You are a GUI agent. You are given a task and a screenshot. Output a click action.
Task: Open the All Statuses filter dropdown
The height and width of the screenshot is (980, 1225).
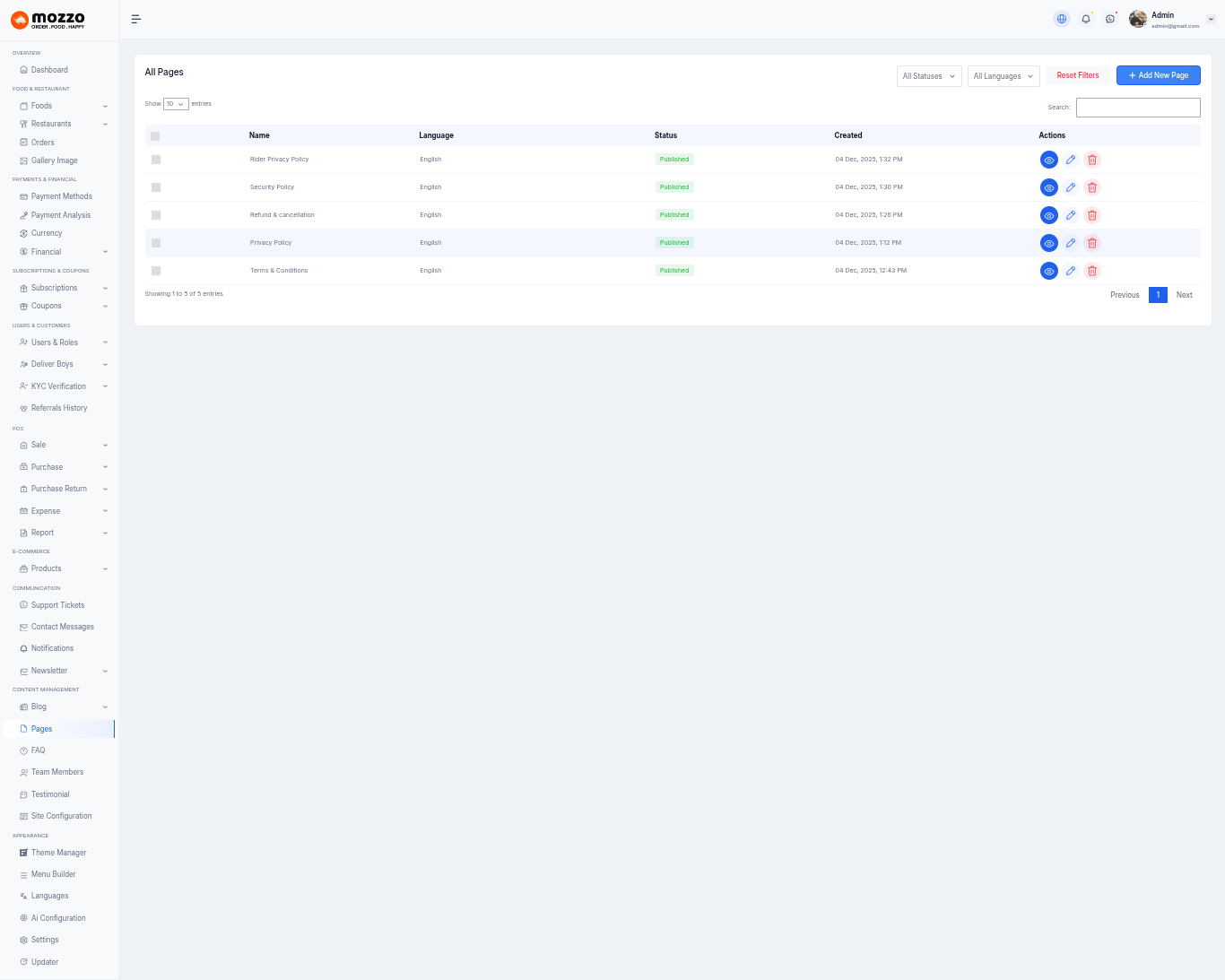pyautogui.click(x=929, y=76)
